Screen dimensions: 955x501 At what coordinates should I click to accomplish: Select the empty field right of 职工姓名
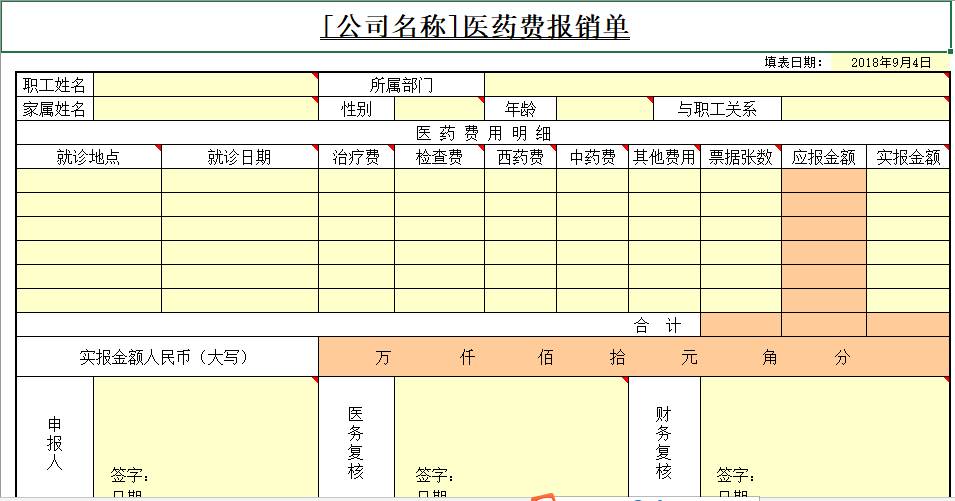(205, 85)
